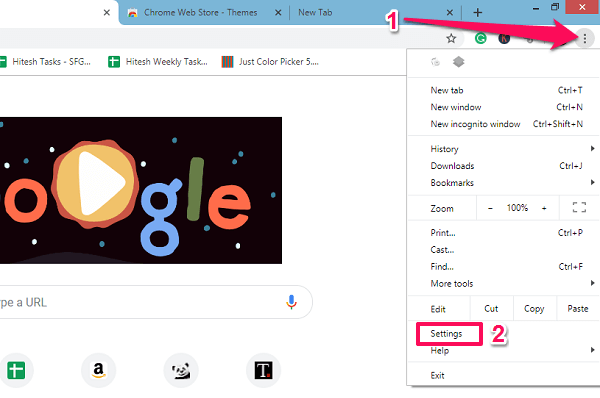Decrease zoom with the minus button
The height and width of the screenshot is (398, 600).
click(490, 208)
